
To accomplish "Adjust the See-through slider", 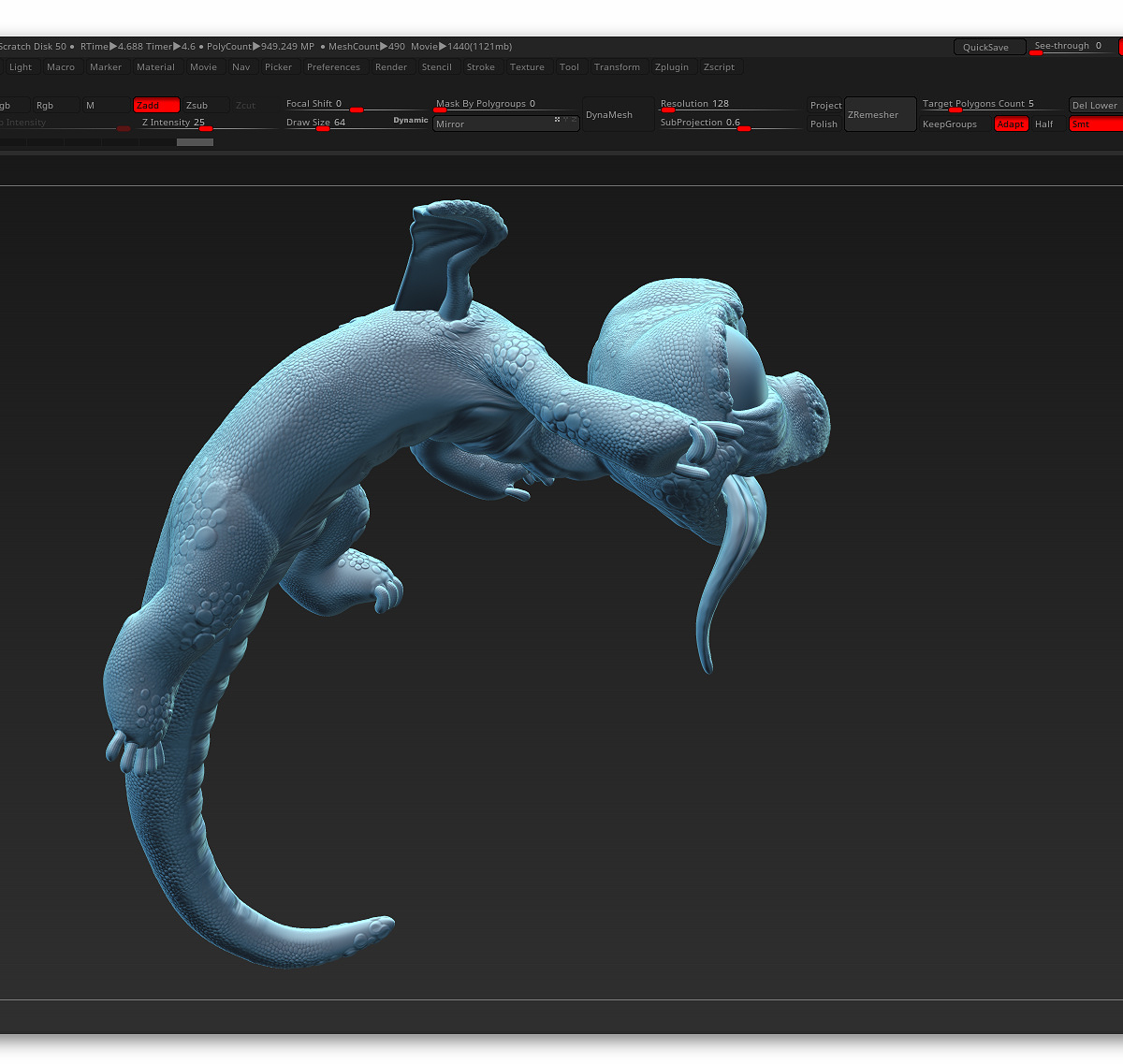I will (x=1072, y=47).
